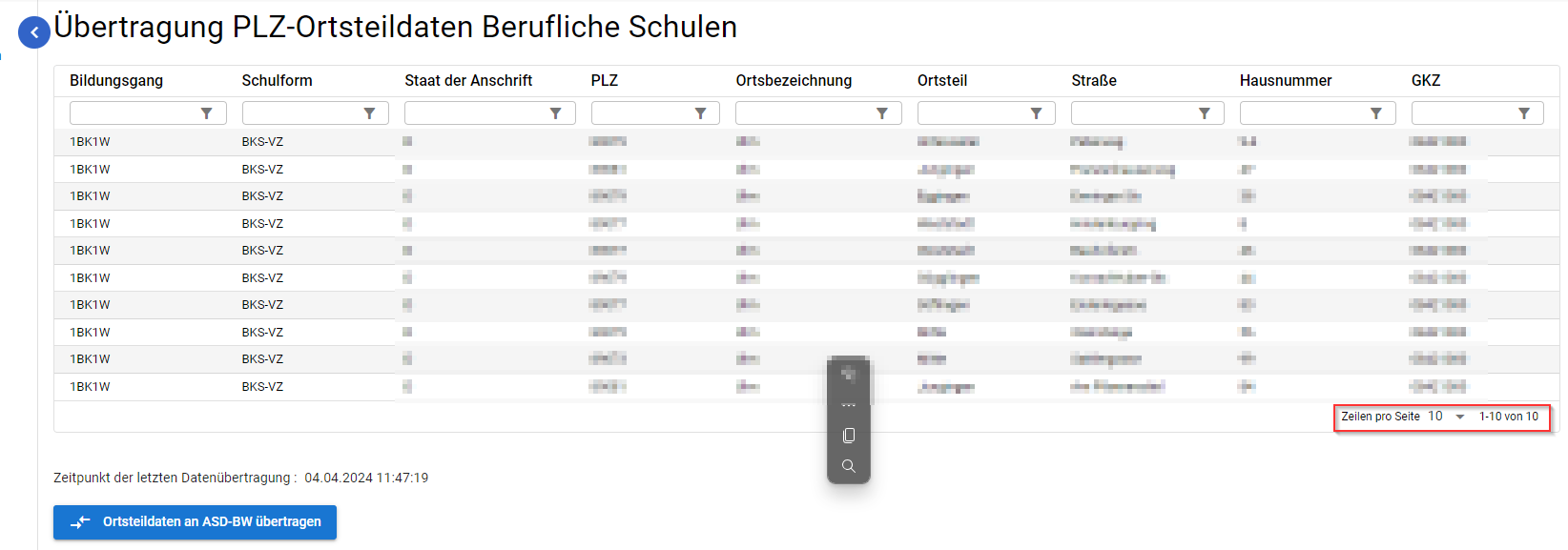Screen dimensions: 1568x550
Task: Click the copy icon in the floating toolbar
Action: [848, 436]
